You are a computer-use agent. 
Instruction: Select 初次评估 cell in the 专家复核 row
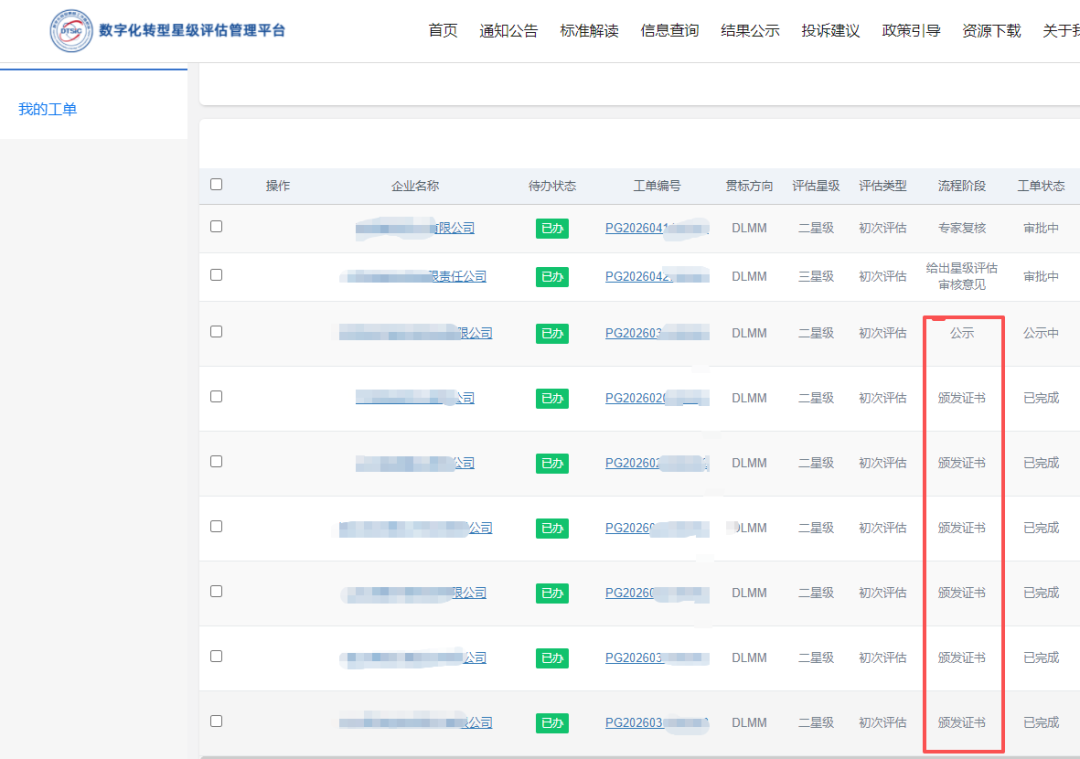(882, 228)
